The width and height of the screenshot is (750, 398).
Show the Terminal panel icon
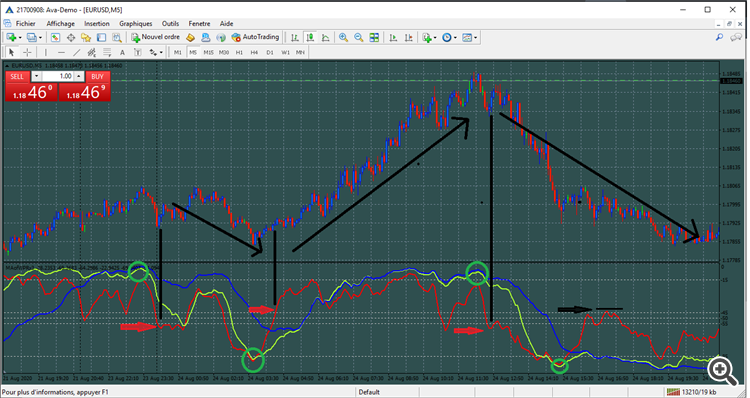(x=101, y=37)
